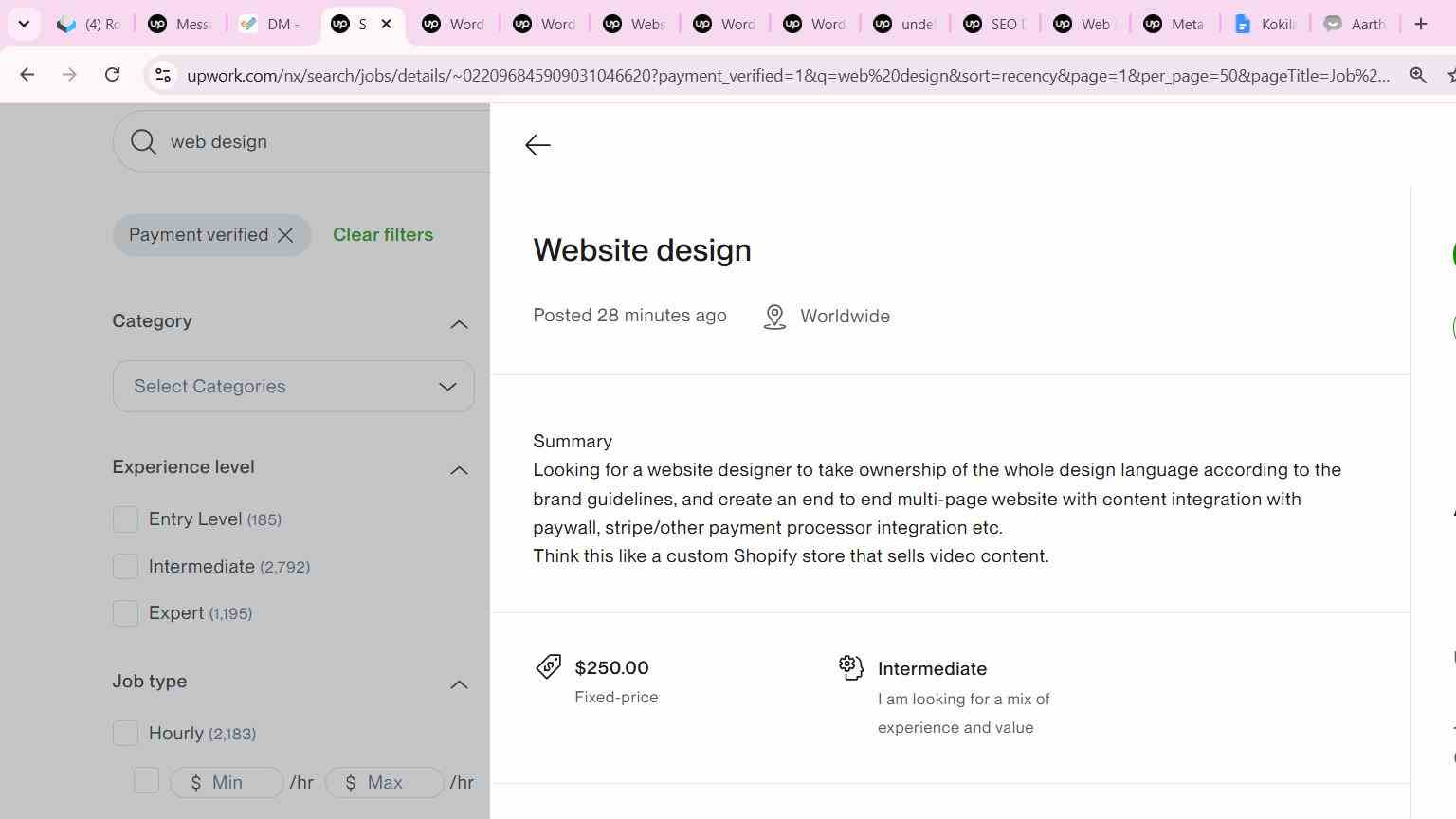Open new browser tab with plus icon
This screenshot has height=819, width=1456.
[1420, 24]
